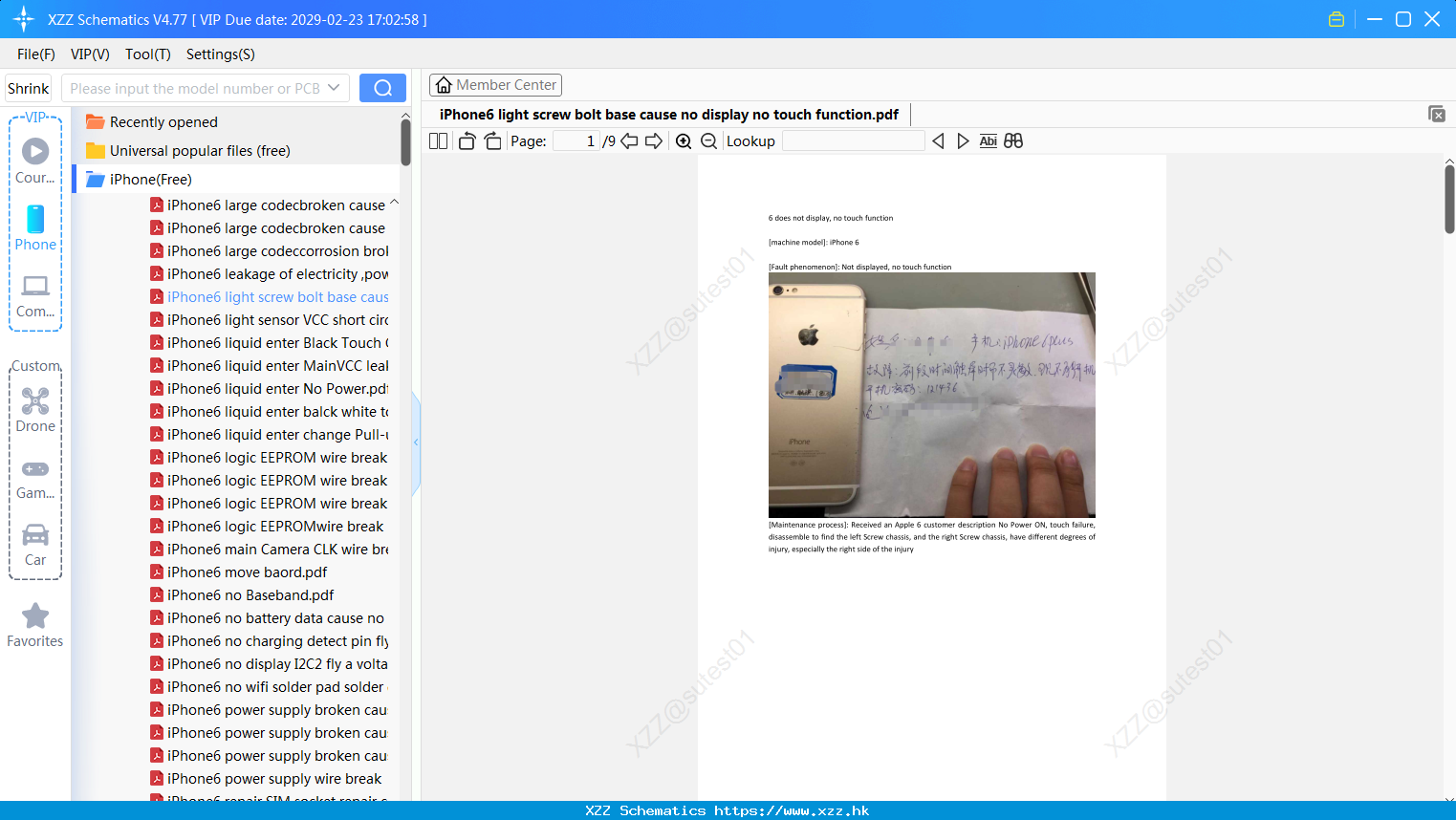
Task: Open the File menu
Action: pos(36,54)
